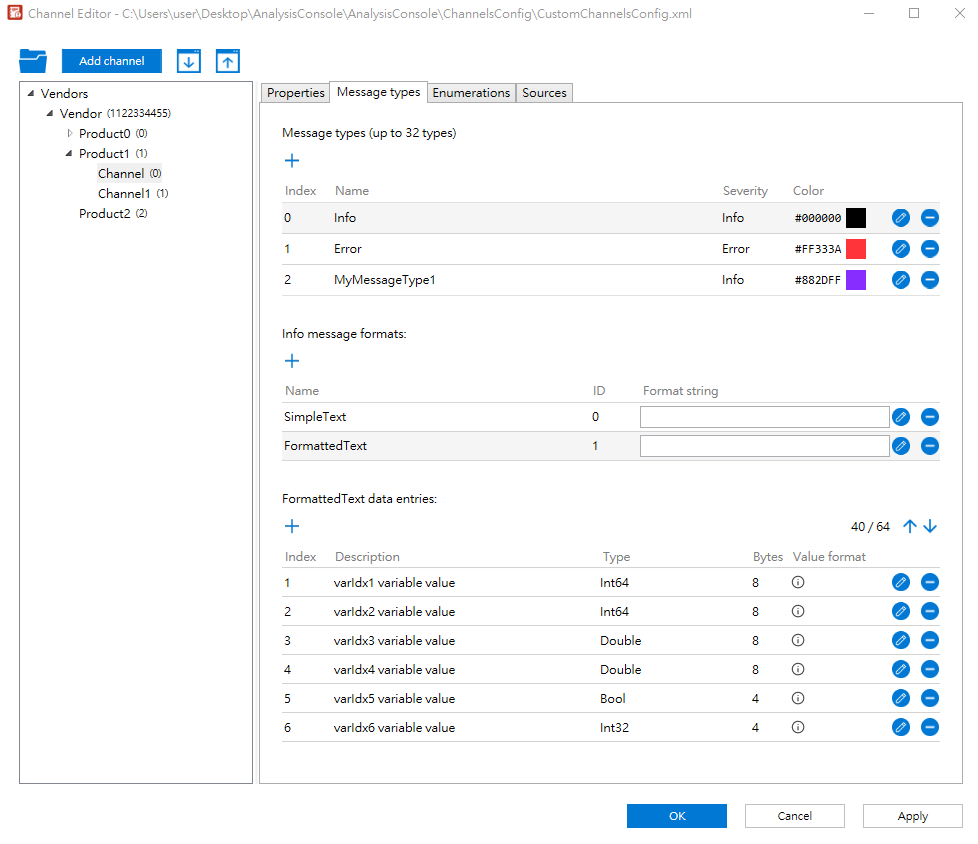The image size is (978, 844).
Task: Click the open folder icon in toolbar
Action: (x=33, y=61)
